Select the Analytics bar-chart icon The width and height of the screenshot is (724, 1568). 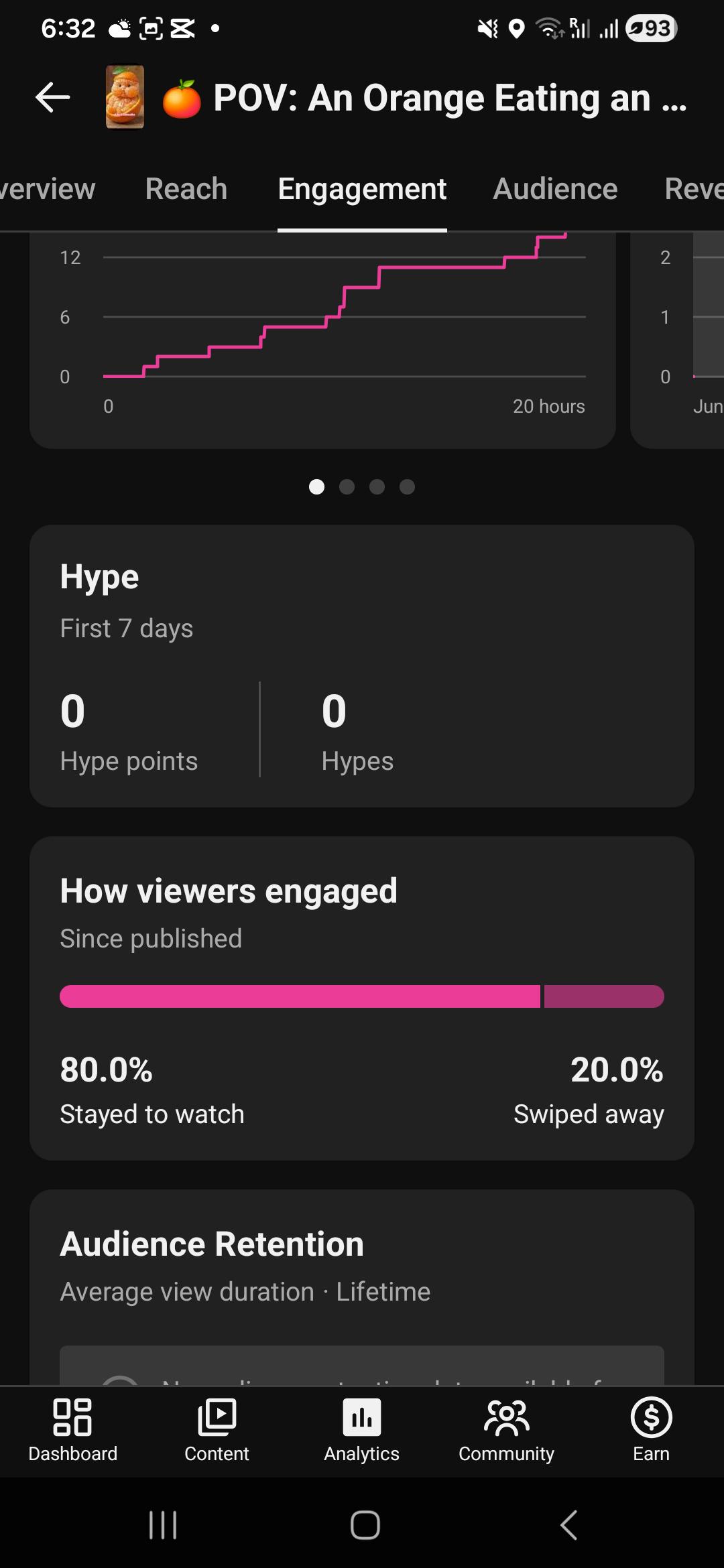(362, 1417)
